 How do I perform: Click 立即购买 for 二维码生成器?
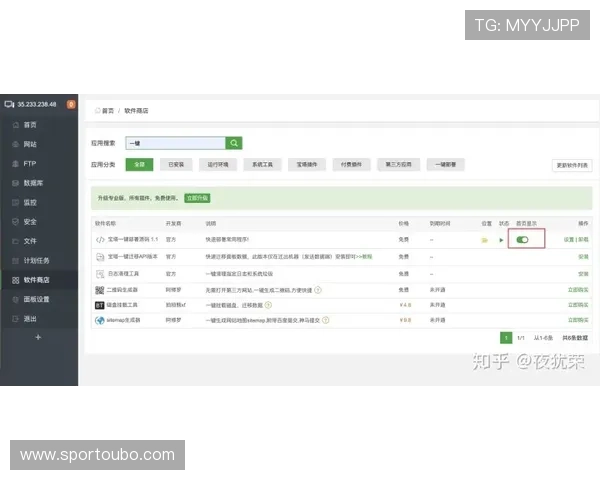pyautogui.click(x=578, y=290)
